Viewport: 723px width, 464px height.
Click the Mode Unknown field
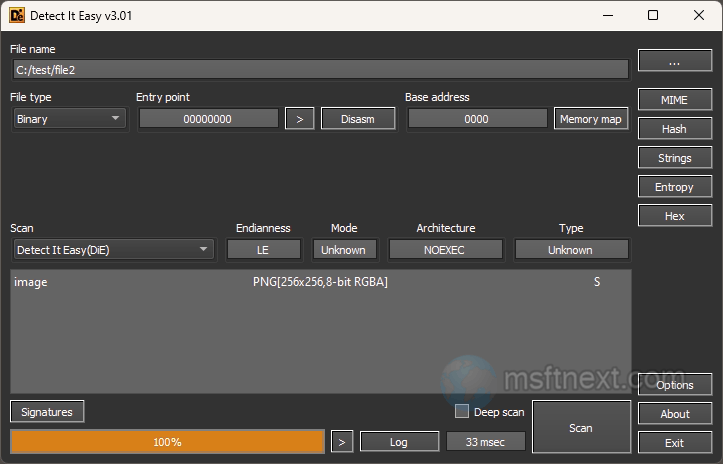click(344, 250)
